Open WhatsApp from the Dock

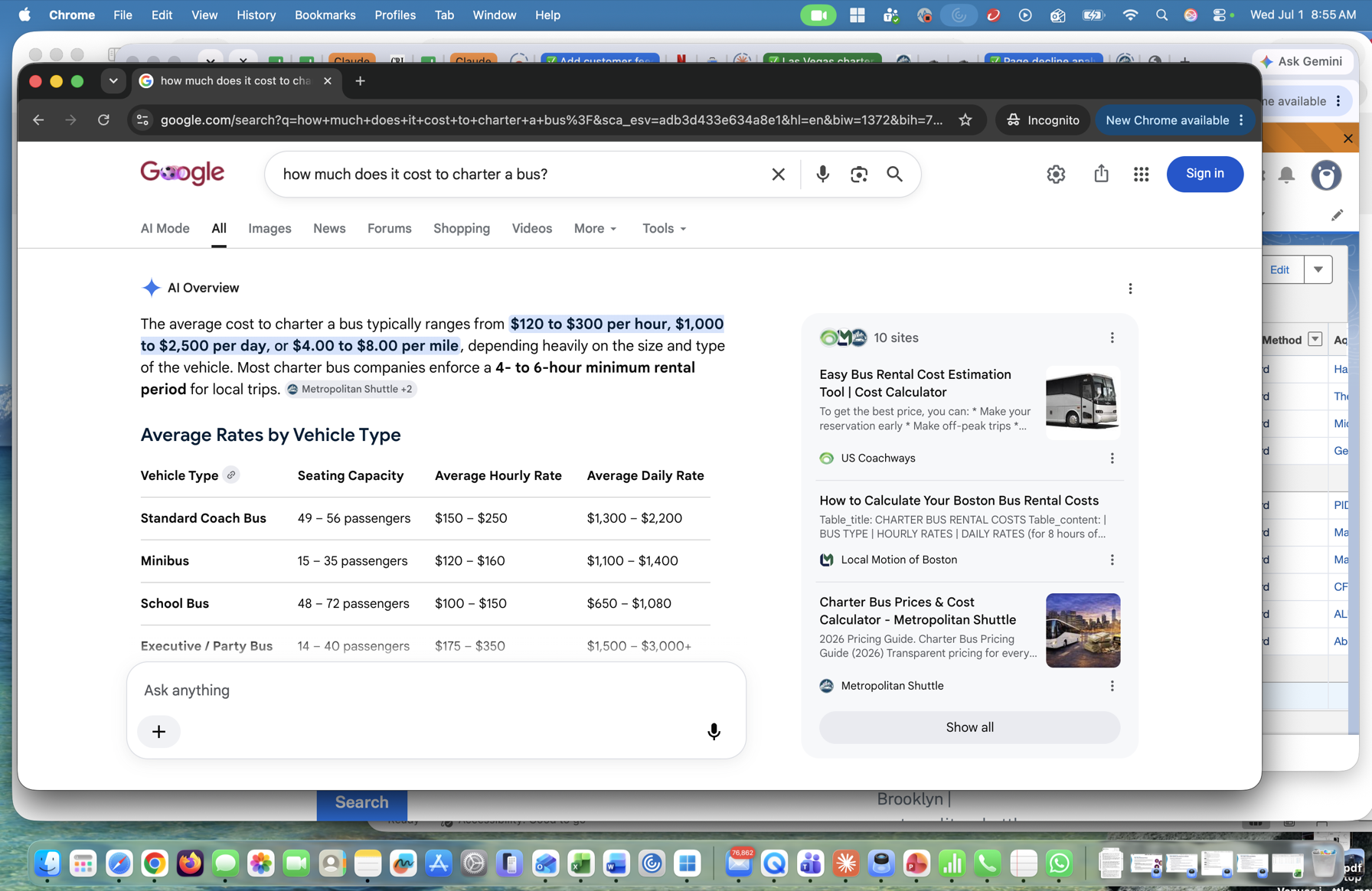[1060, 863]
